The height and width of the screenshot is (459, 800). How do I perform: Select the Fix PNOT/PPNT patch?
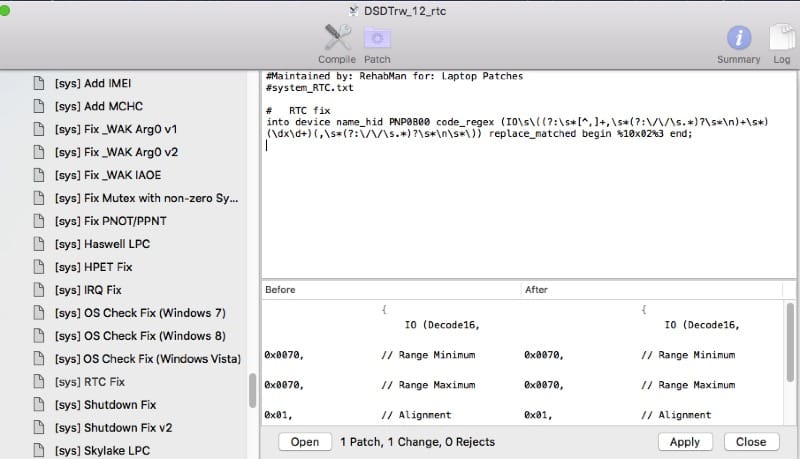112,221
